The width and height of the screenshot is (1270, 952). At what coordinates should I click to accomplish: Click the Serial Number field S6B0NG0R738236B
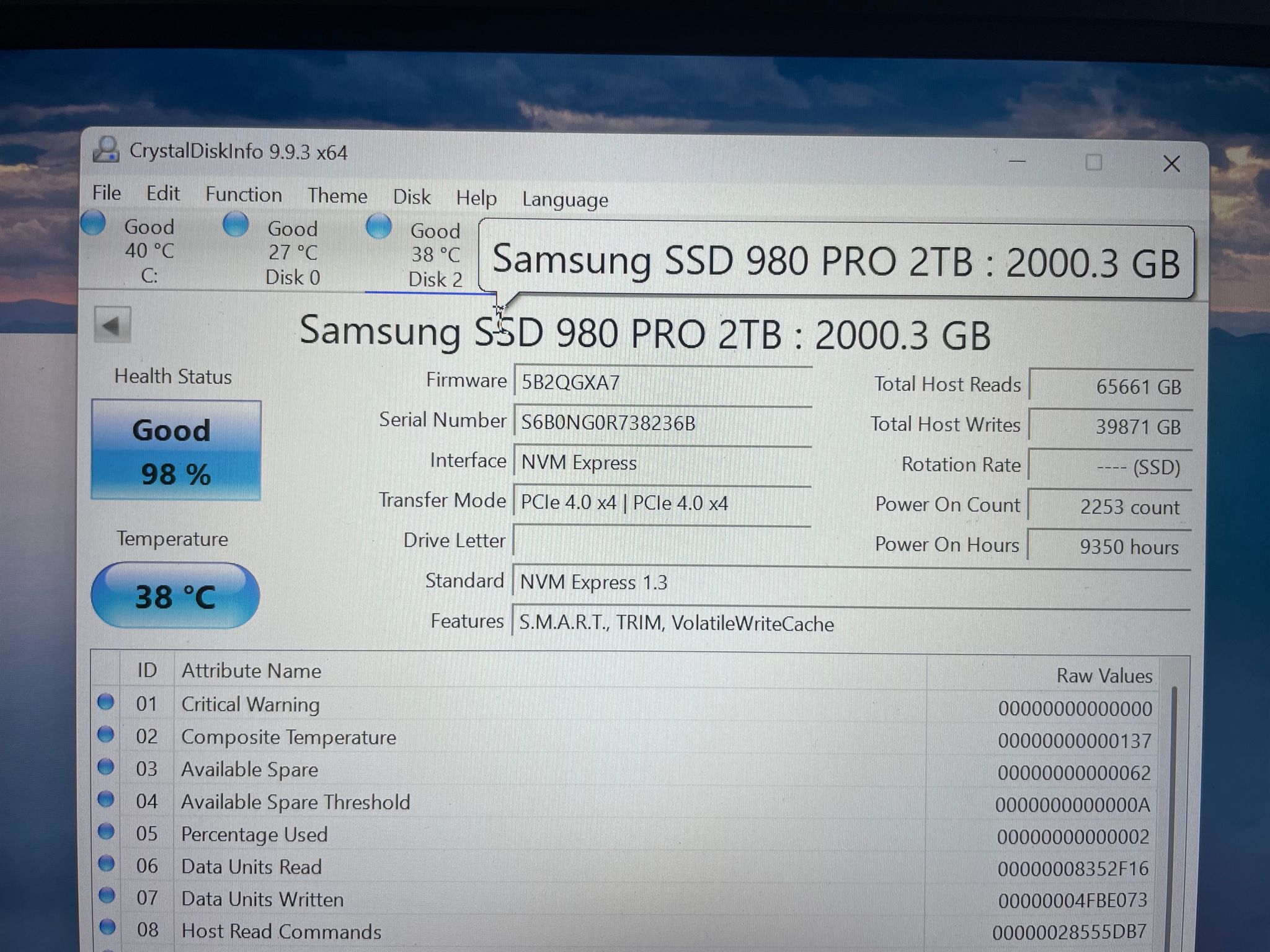[663, 422]
